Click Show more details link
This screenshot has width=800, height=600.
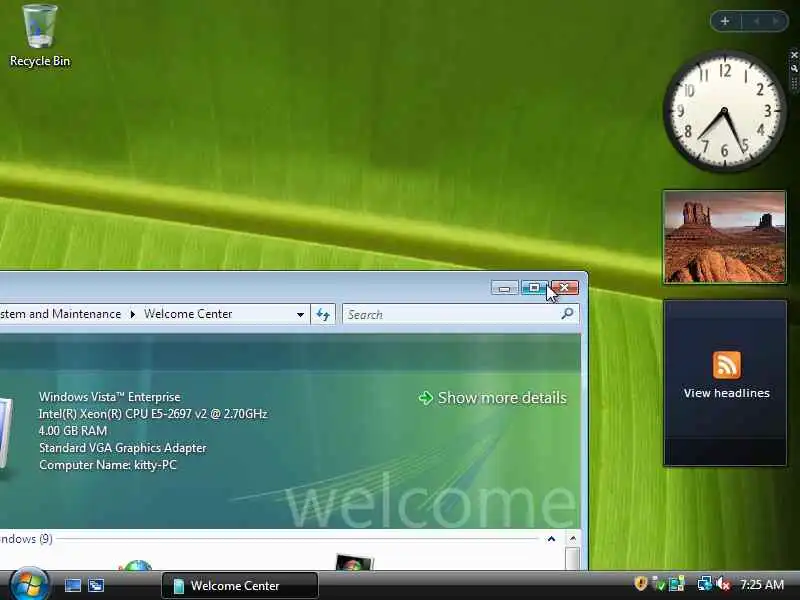point(502,397)
